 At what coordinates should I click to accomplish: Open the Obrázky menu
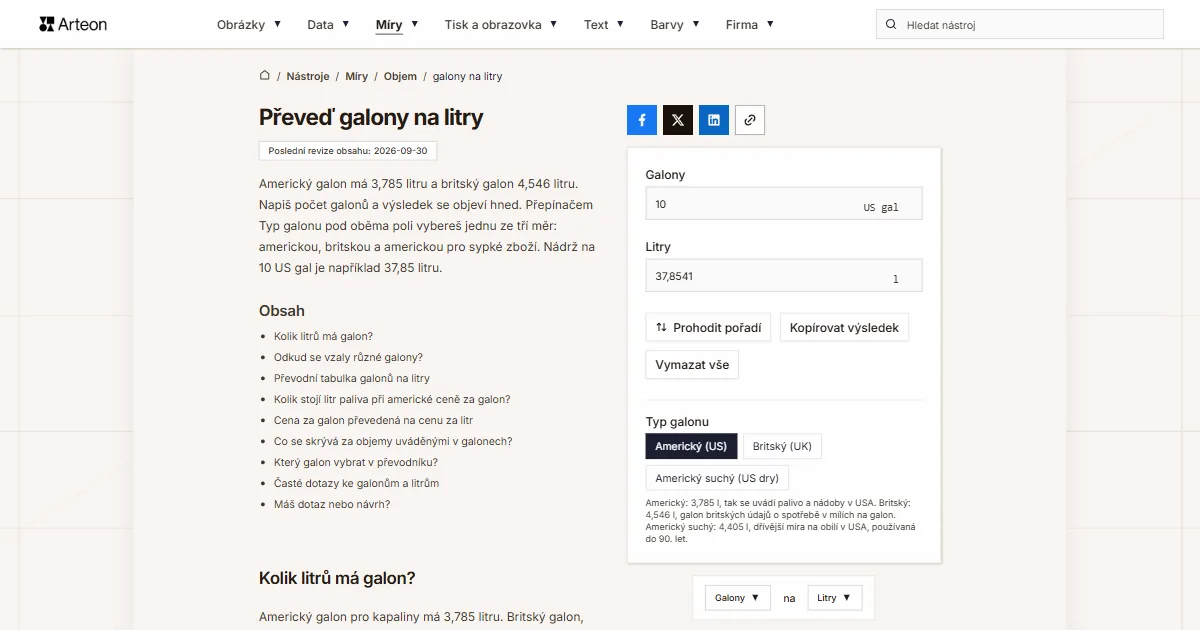[x=249, y=24]
